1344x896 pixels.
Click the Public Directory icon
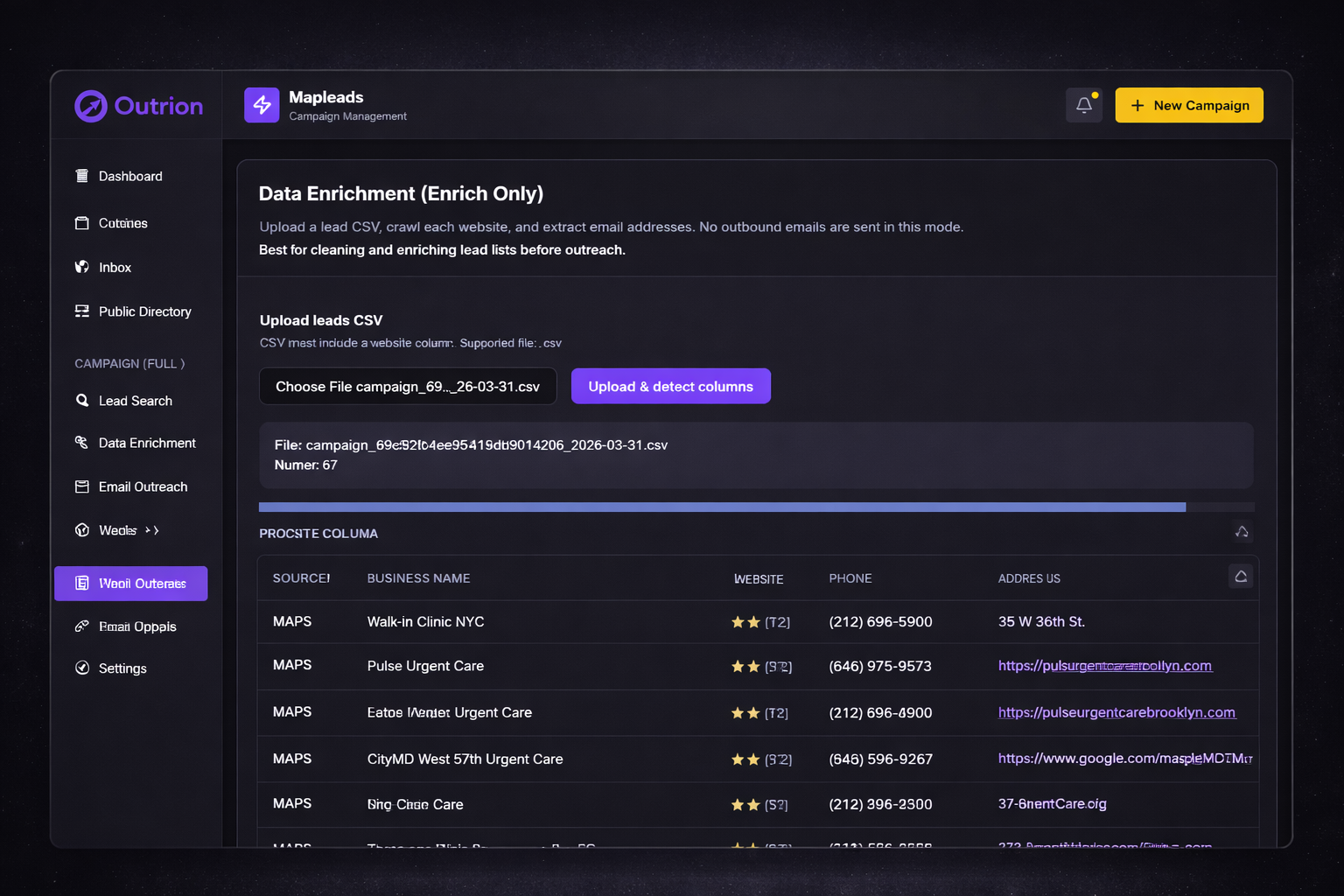[81, 311]
